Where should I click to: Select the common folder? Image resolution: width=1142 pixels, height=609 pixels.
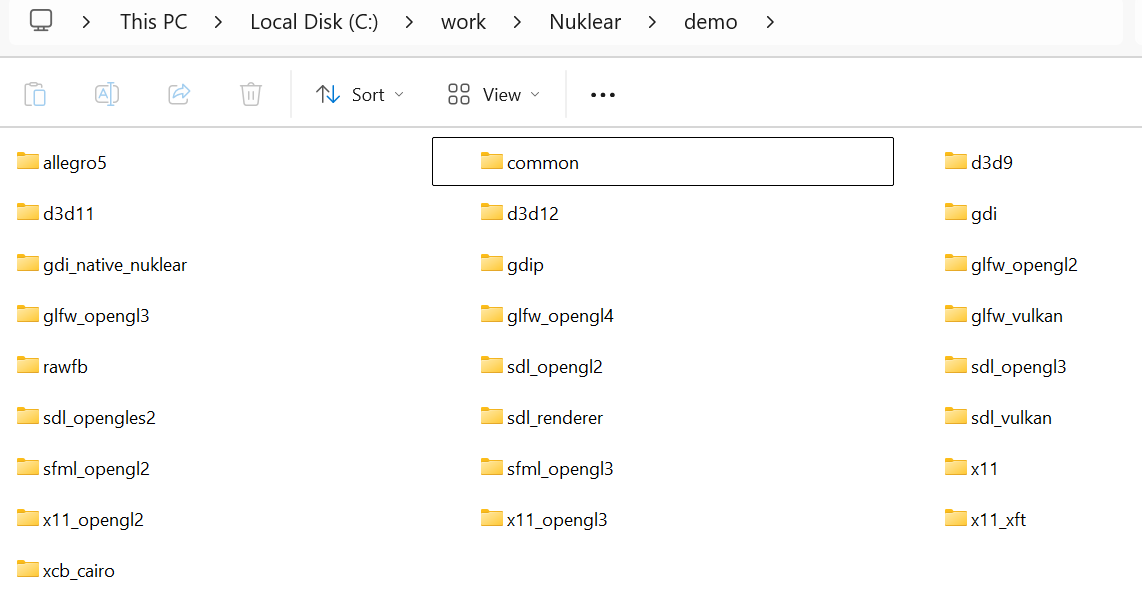coord(542,163)
